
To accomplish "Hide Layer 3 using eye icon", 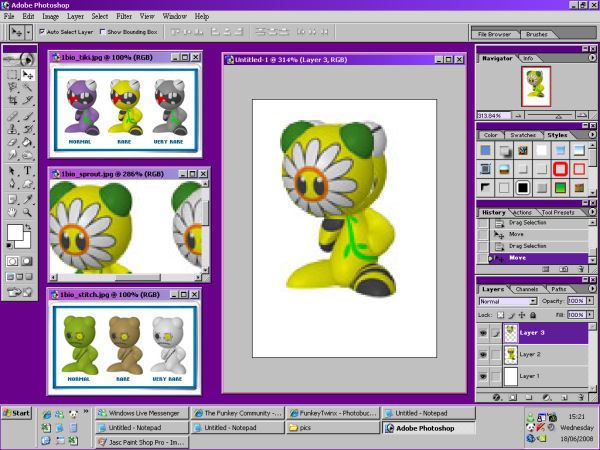I will point(483,333).
